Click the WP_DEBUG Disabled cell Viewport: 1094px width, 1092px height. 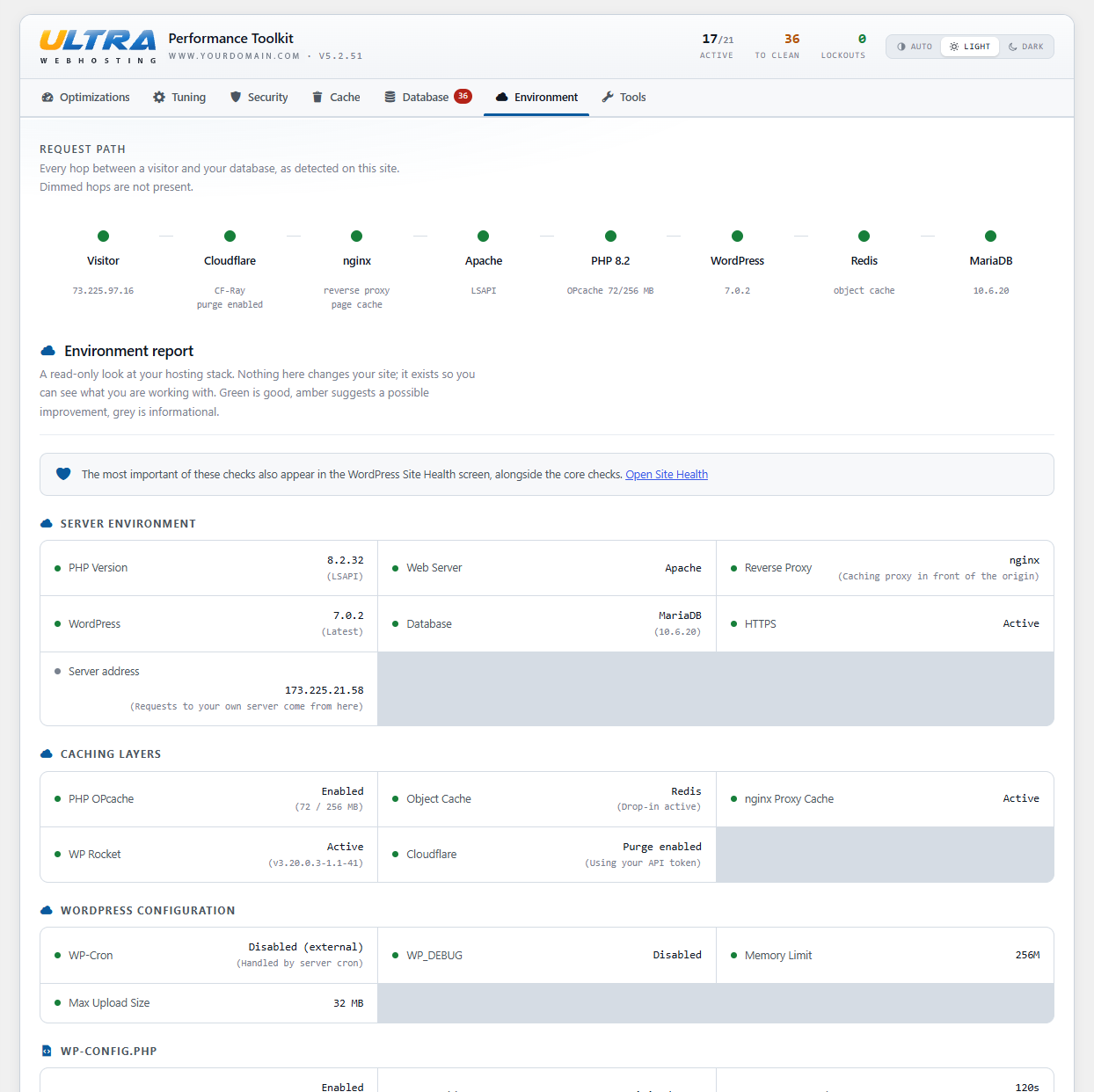pos(547,955)
